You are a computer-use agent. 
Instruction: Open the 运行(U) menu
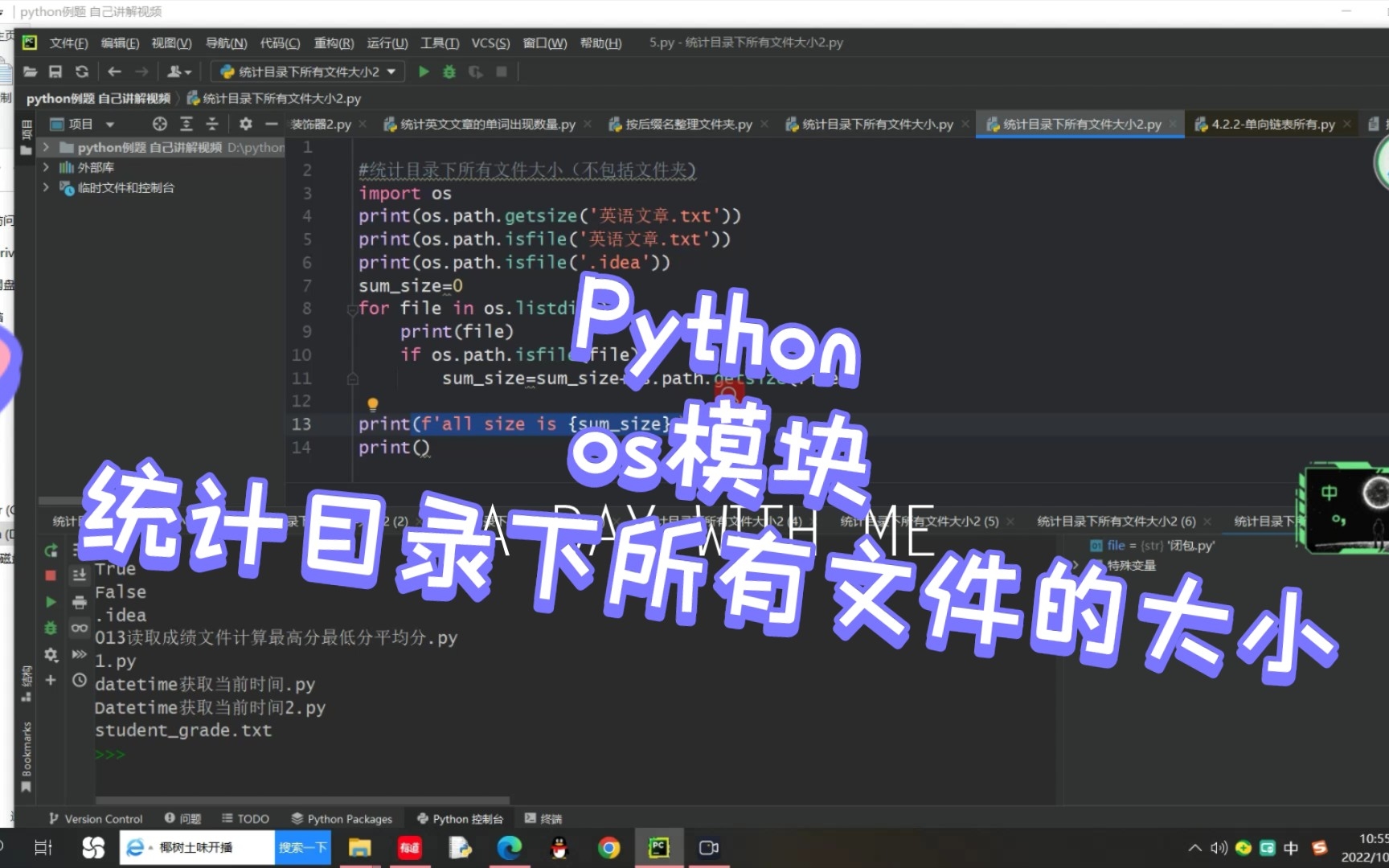pos(387,43)
